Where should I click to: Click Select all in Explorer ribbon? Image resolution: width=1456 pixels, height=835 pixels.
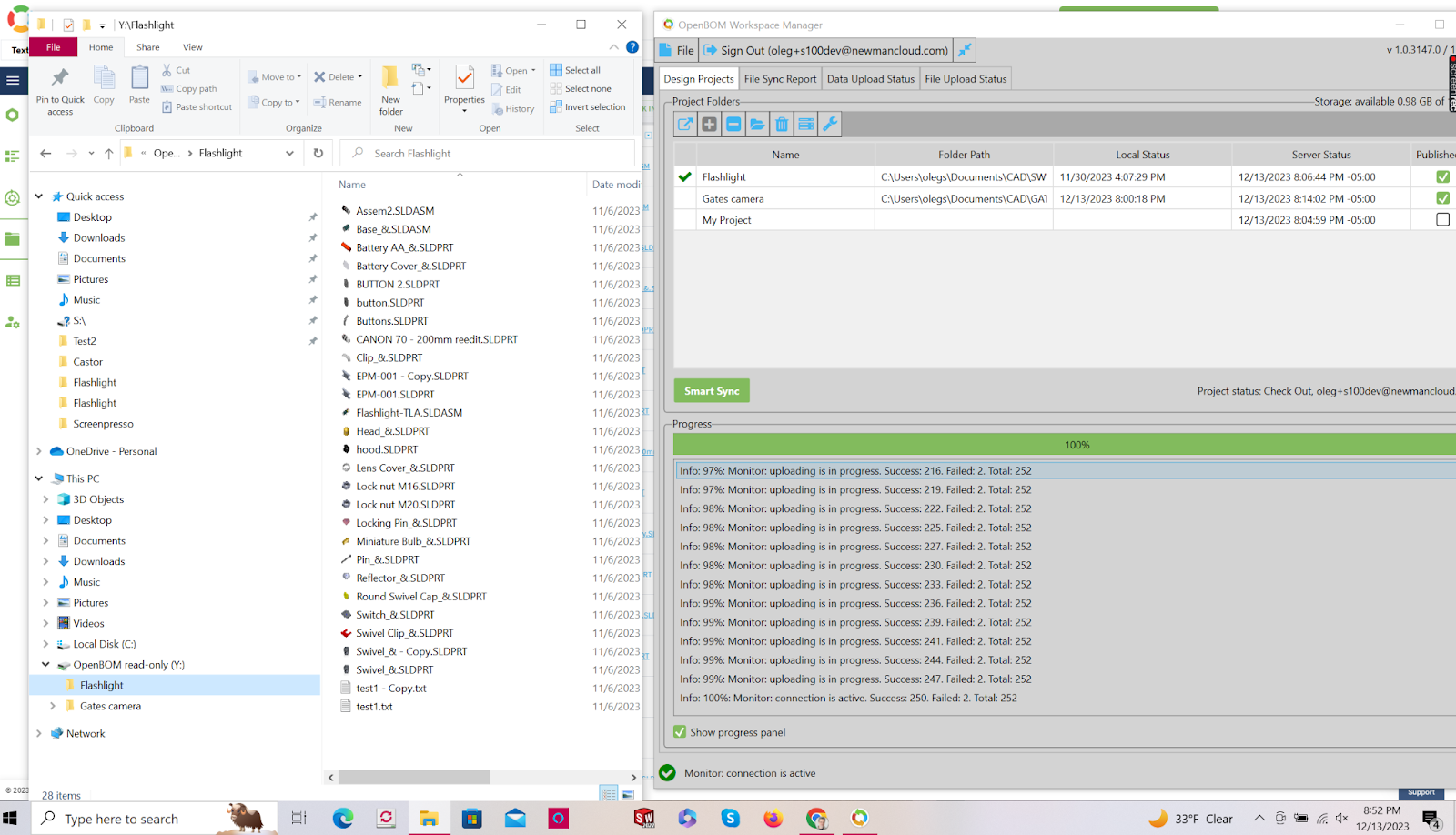(x=575, y=70)
